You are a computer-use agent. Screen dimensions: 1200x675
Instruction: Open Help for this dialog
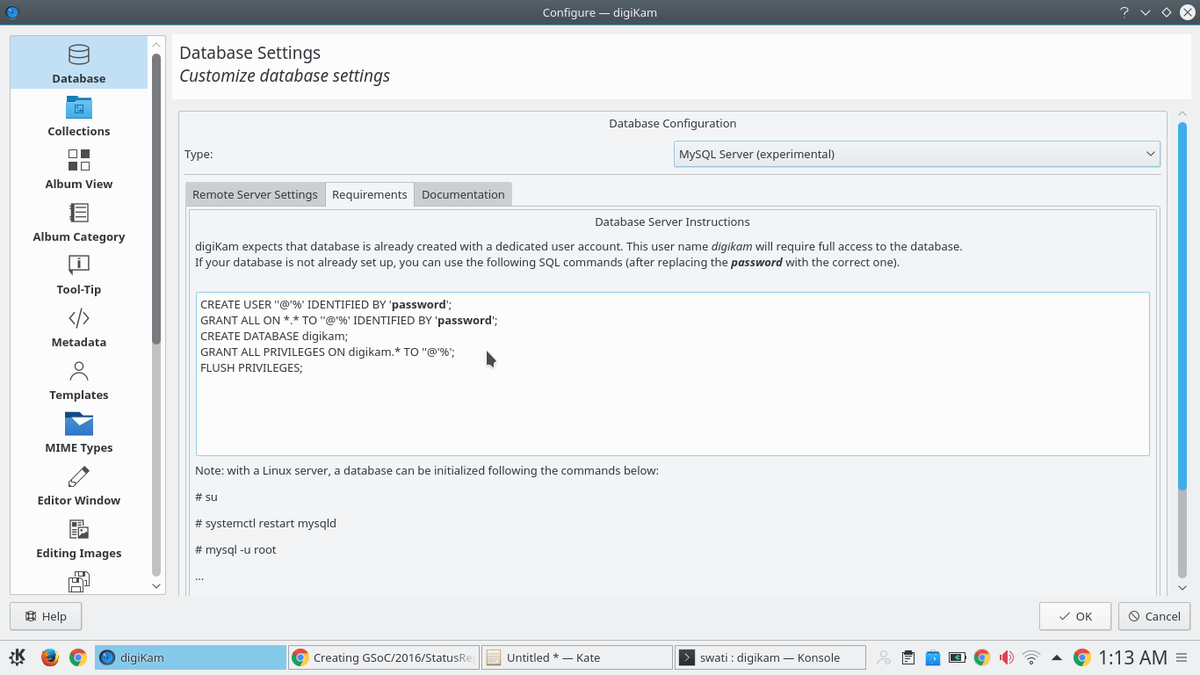click(46, 616)
